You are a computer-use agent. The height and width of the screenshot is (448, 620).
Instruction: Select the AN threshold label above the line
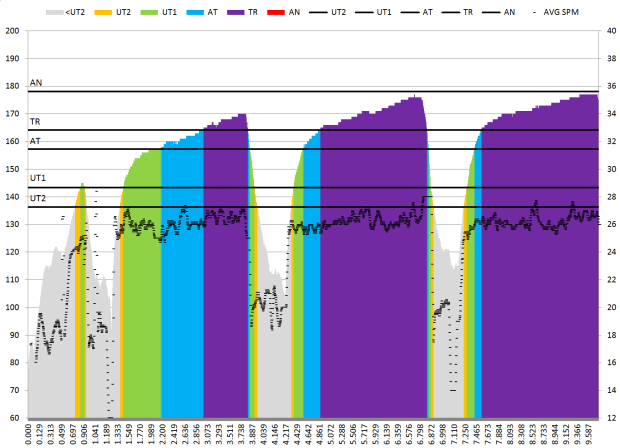[x=36, y=84]
